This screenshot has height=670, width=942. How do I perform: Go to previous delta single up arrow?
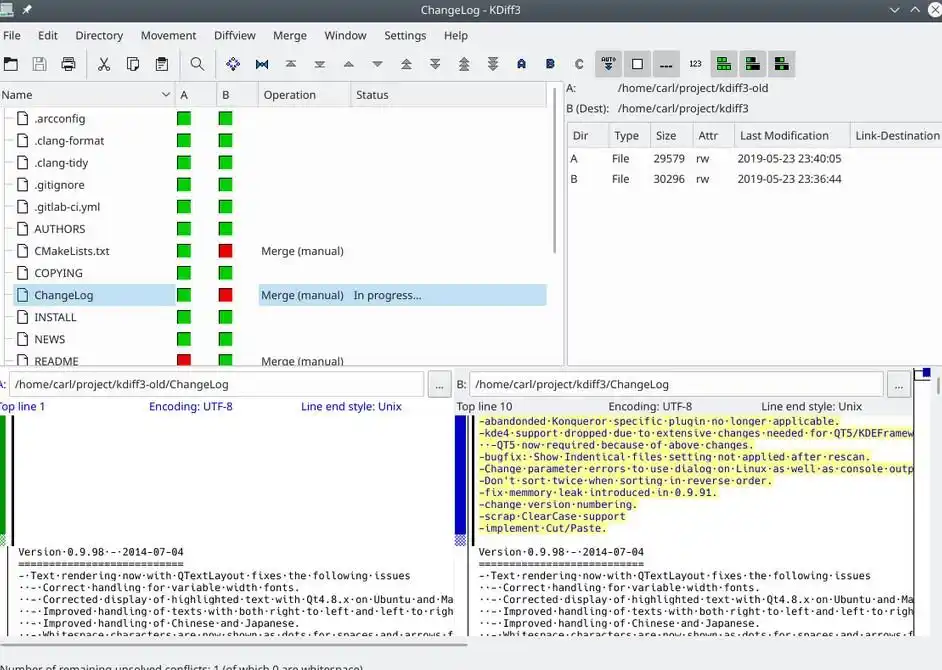[348, 64]
